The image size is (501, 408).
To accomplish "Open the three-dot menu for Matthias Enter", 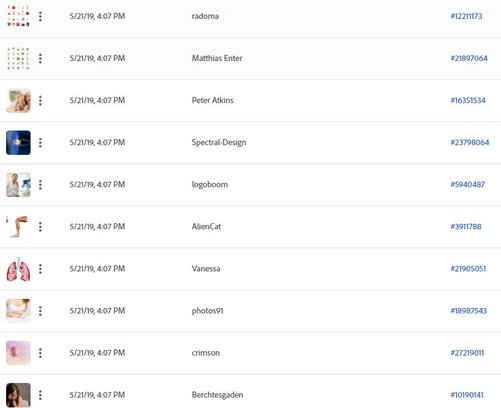I will coord(40,58).
